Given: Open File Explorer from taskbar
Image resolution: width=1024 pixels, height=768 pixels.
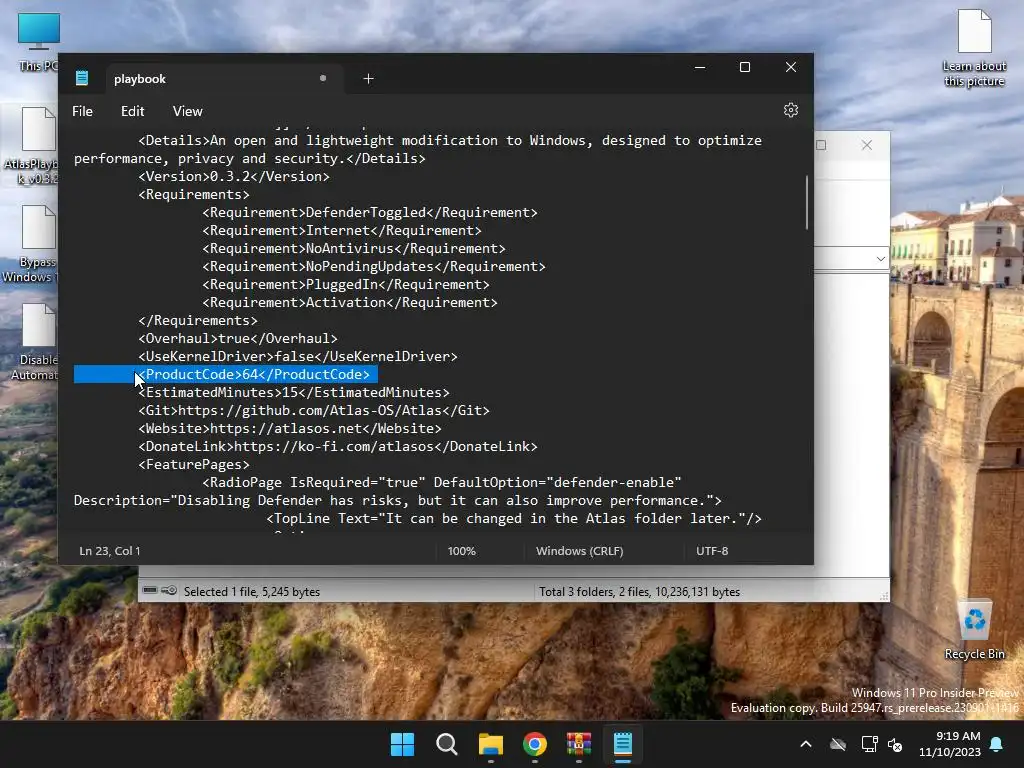Looking at the screenshot, I should 490,744.
